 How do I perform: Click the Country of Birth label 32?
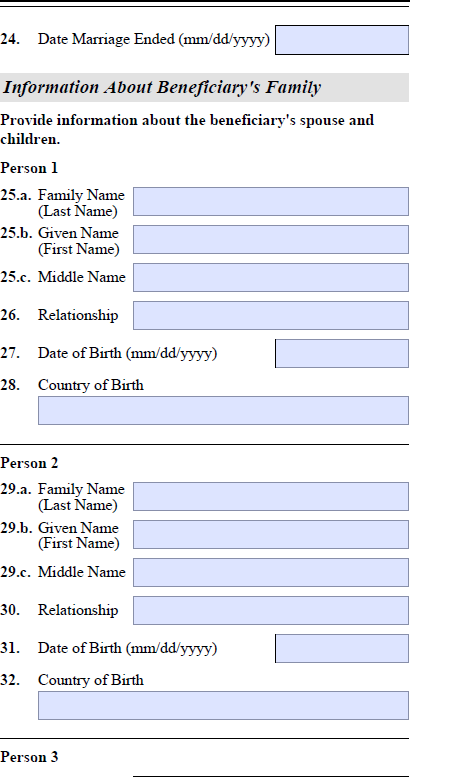[x=91, y=680]
